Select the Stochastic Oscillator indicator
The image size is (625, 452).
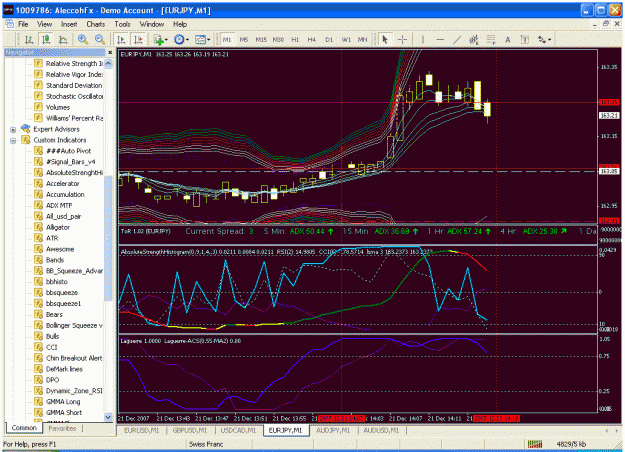pos(74,96)
